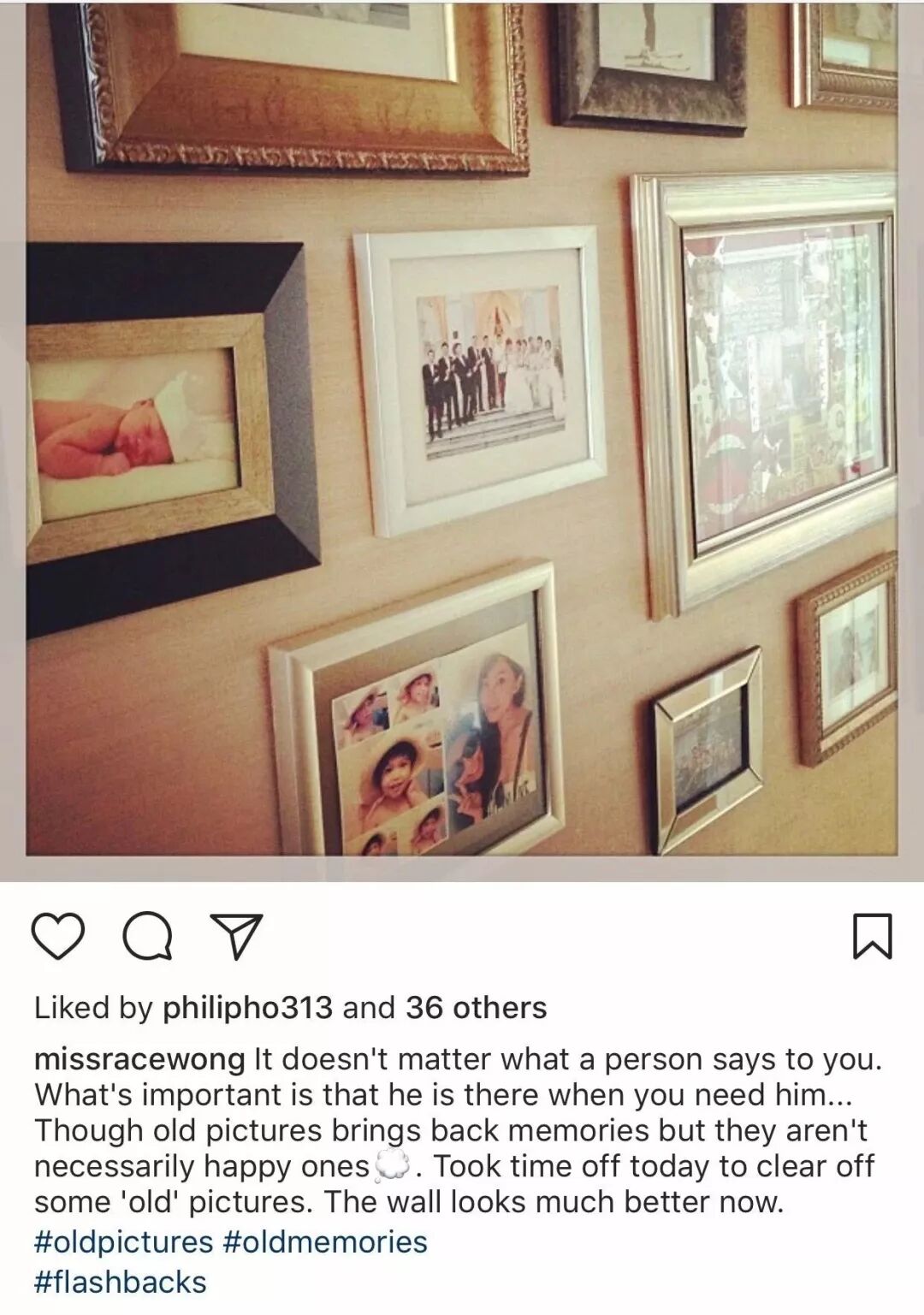
Task: Open comments via the speech bubble icon
Action: (147, 936)
